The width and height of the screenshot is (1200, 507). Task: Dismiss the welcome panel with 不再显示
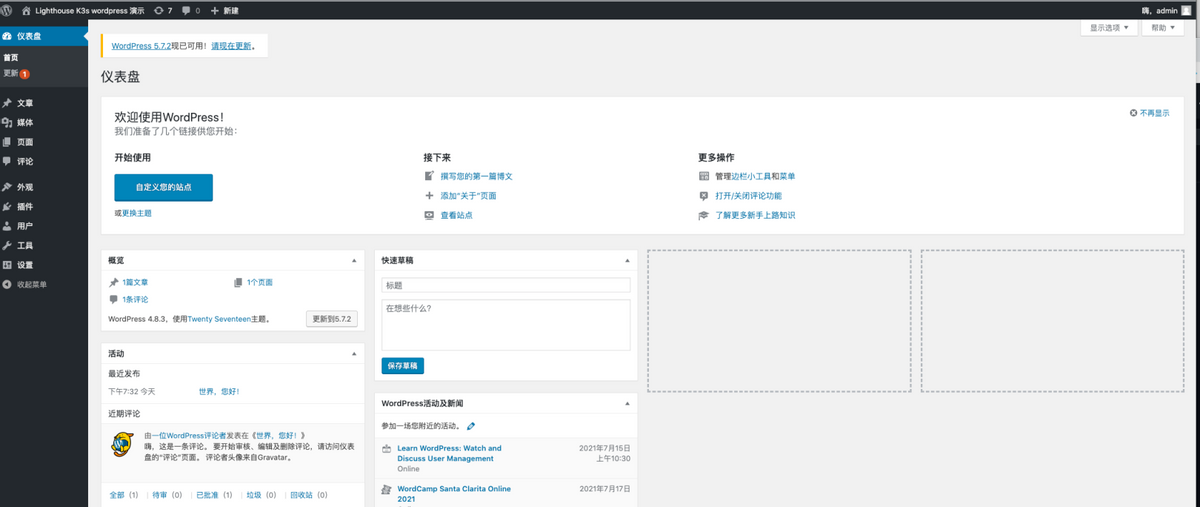coord(1149,113)
